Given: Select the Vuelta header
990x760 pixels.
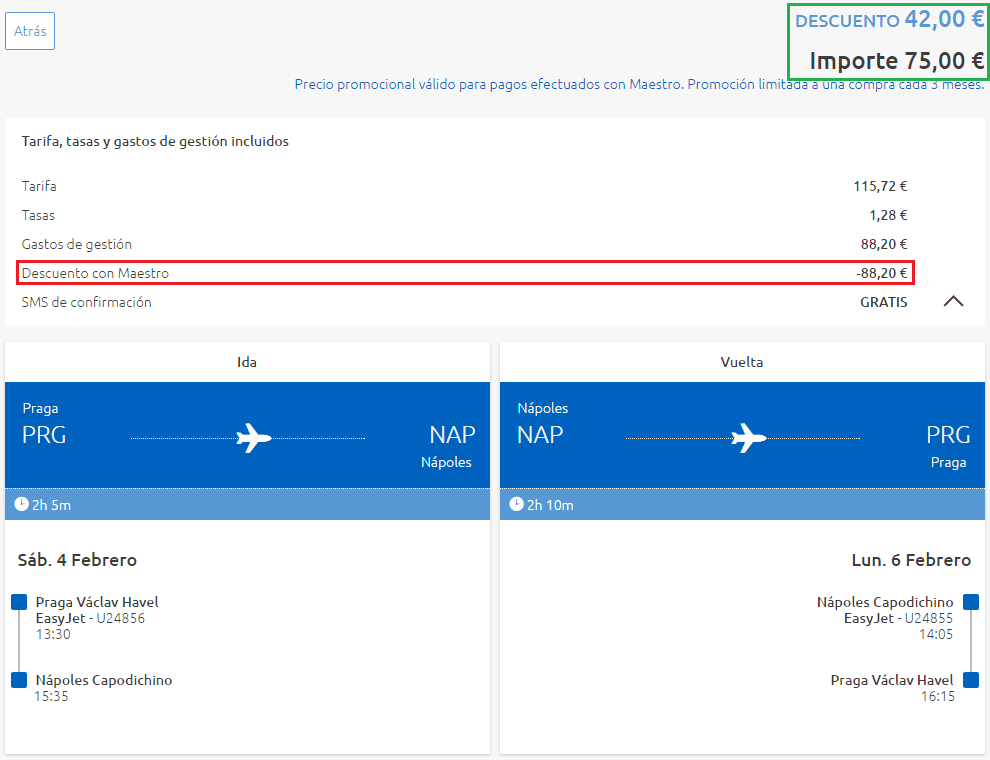Looking at the screenshot, I should (742, 362).
